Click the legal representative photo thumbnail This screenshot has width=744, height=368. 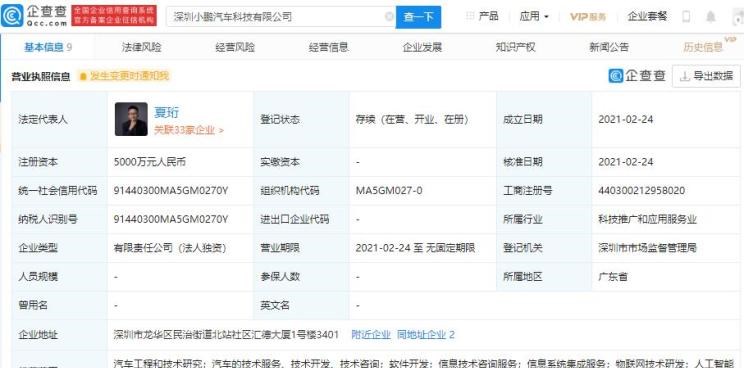tap(131, 119)
